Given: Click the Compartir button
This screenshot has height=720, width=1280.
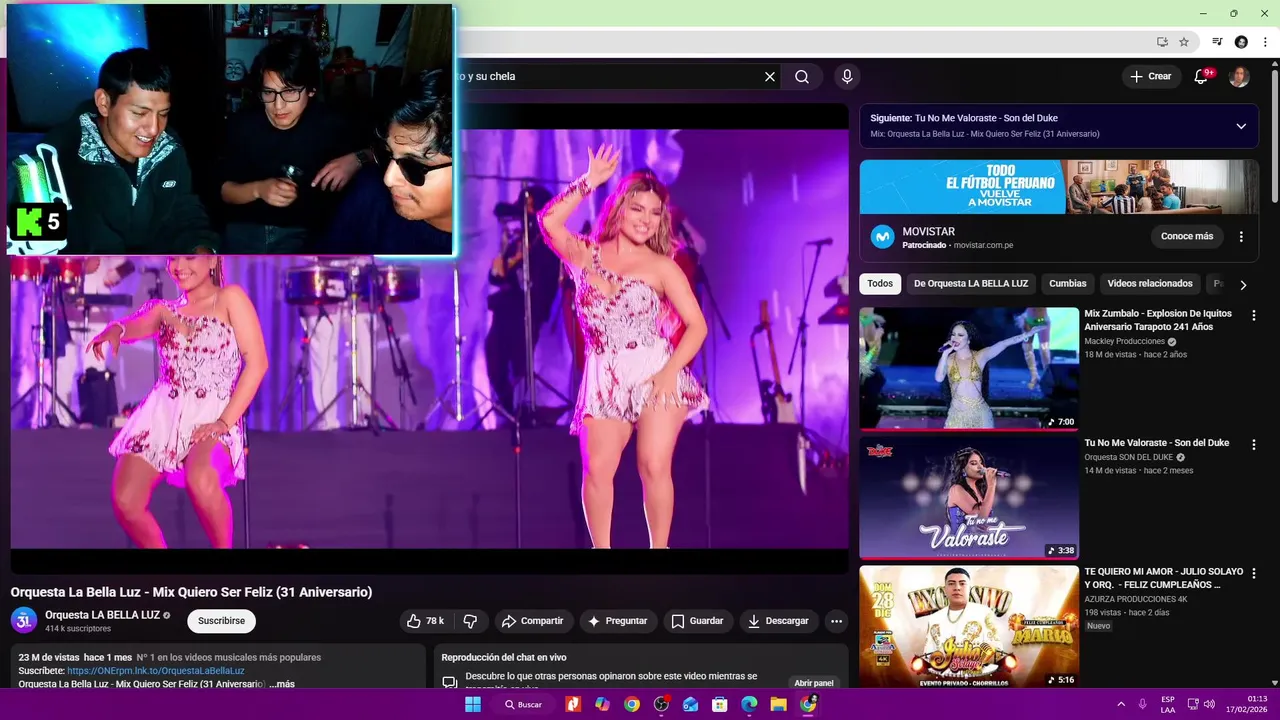Looking at the screenshot, I should (533, 621).
